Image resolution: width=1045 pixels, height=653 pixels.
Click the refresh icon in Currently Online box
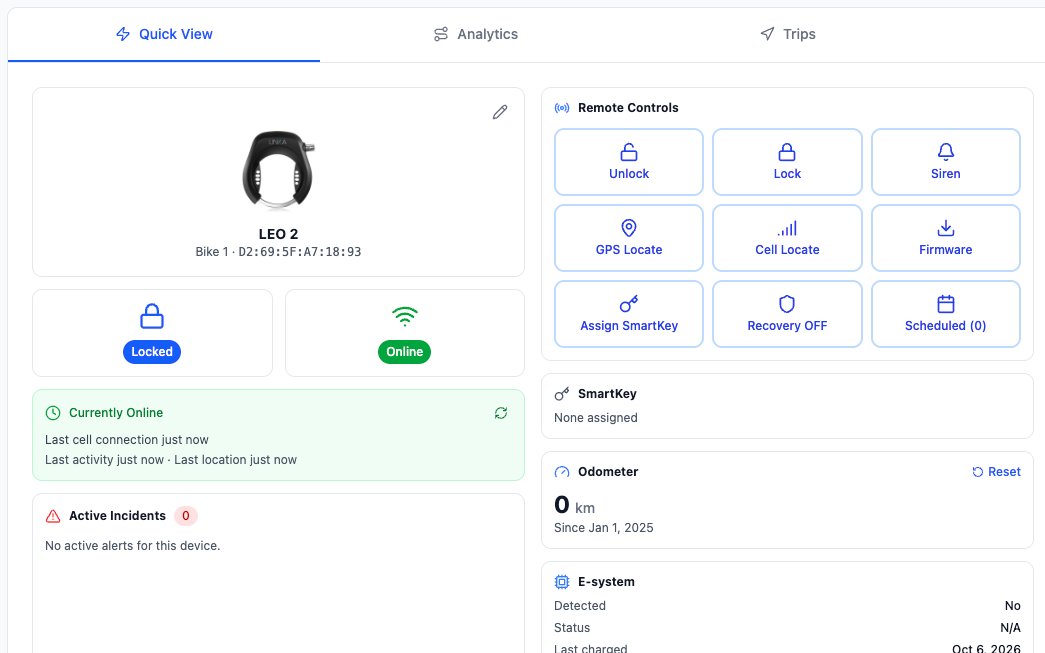501,413
